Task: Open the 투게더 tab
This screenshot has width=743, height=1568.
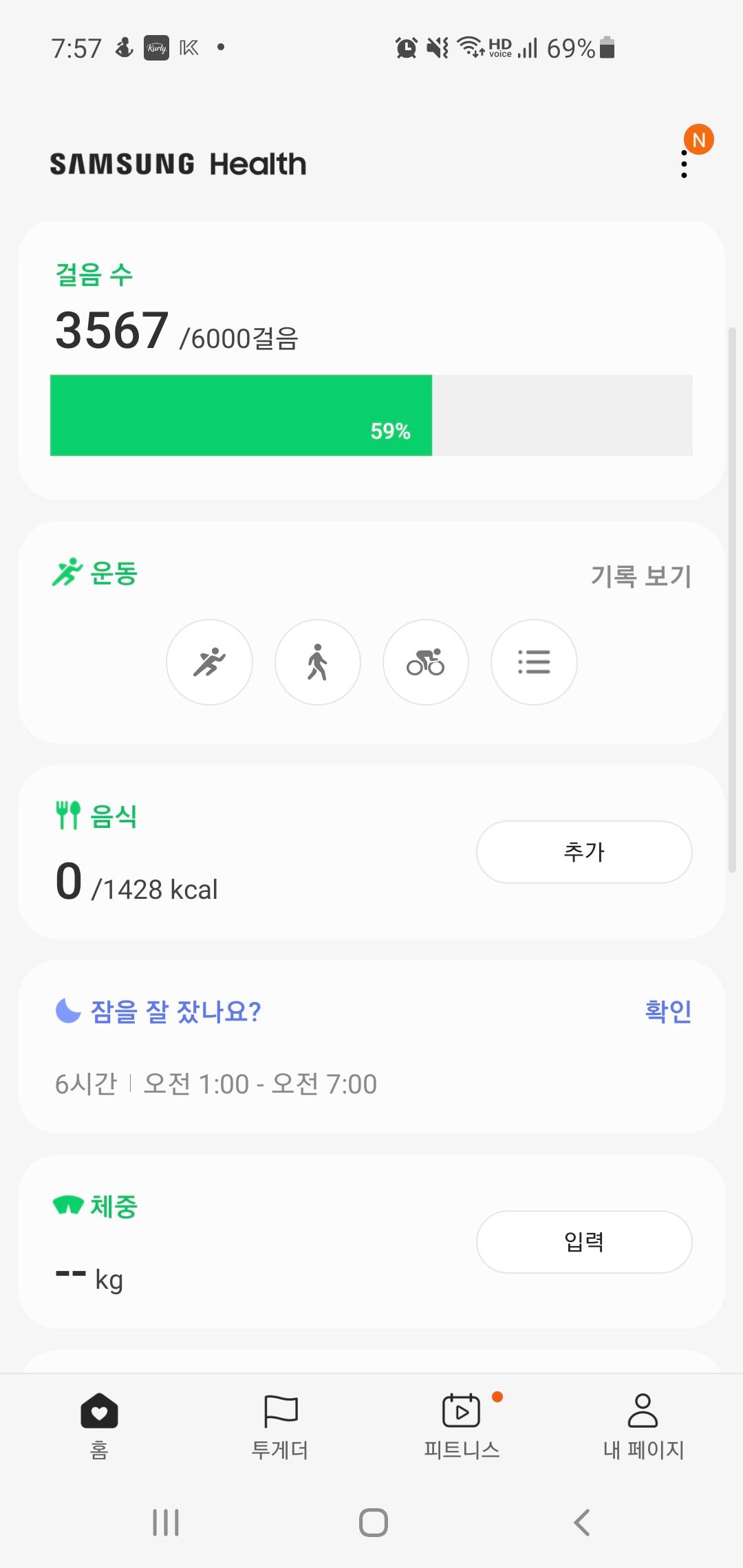Action: (280, 1424)
